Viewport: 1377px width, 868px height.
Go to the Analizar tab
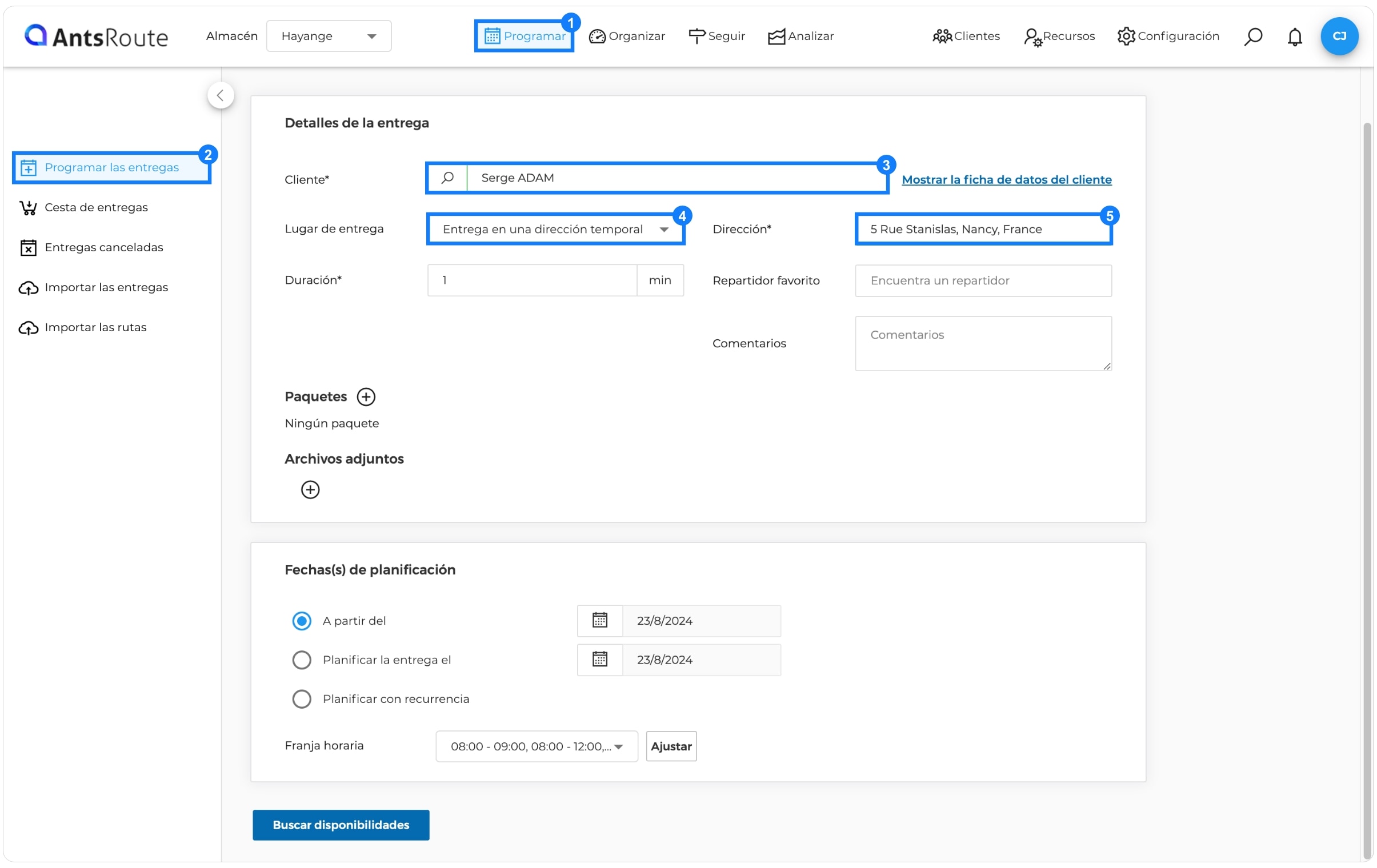coord(800,36)
